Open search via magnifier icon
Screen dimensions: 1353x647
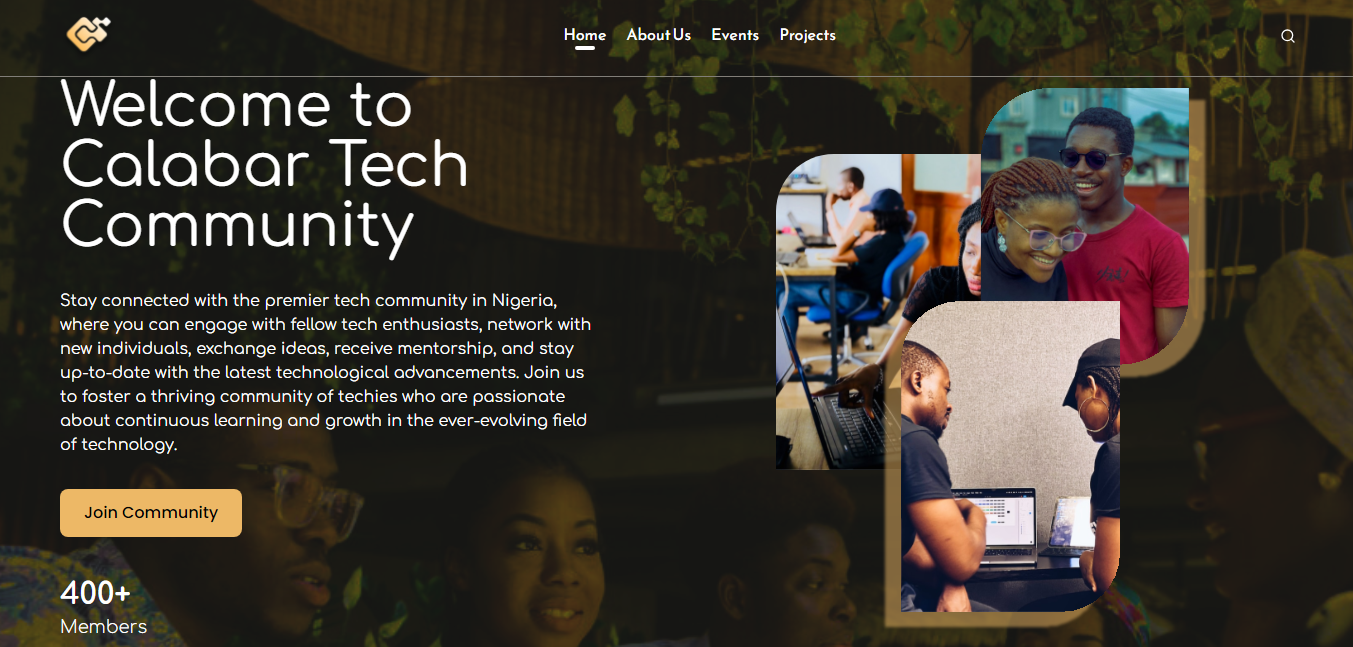point(1288,36)
